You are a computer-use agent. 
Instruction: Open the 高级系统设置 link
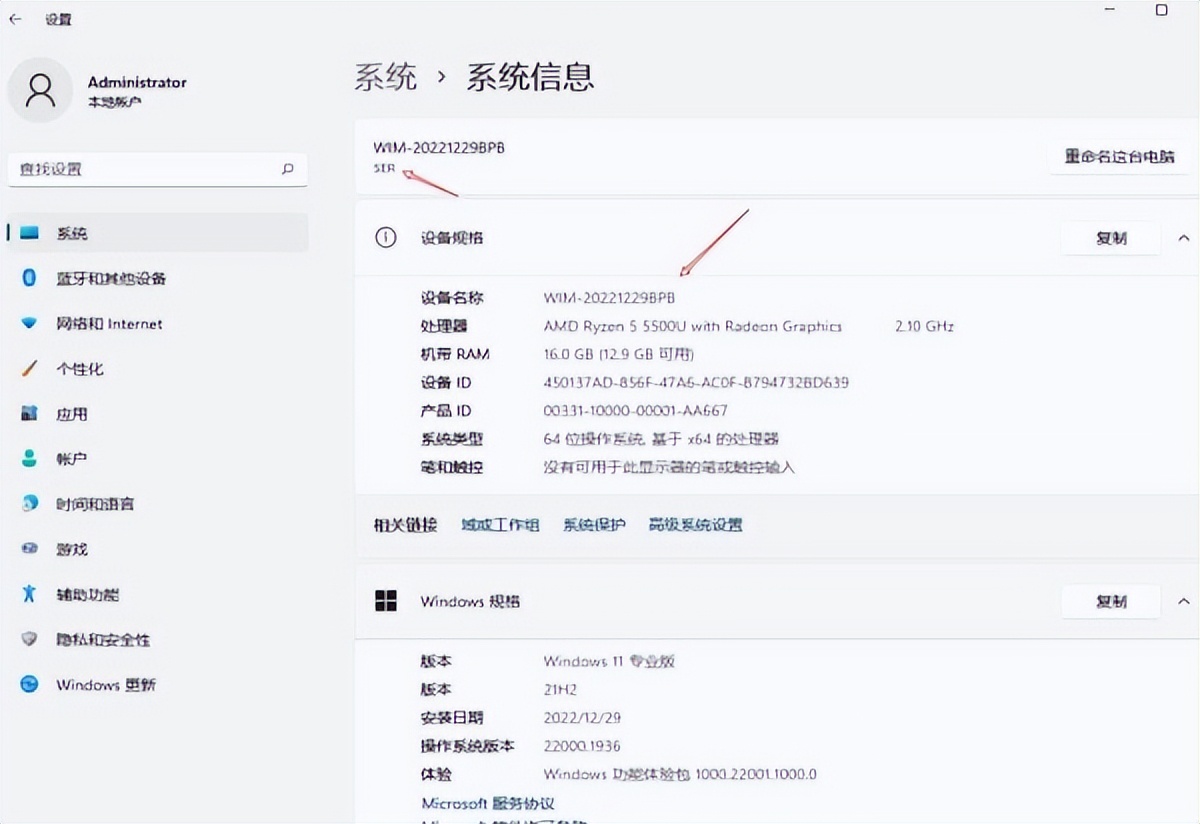695,525
